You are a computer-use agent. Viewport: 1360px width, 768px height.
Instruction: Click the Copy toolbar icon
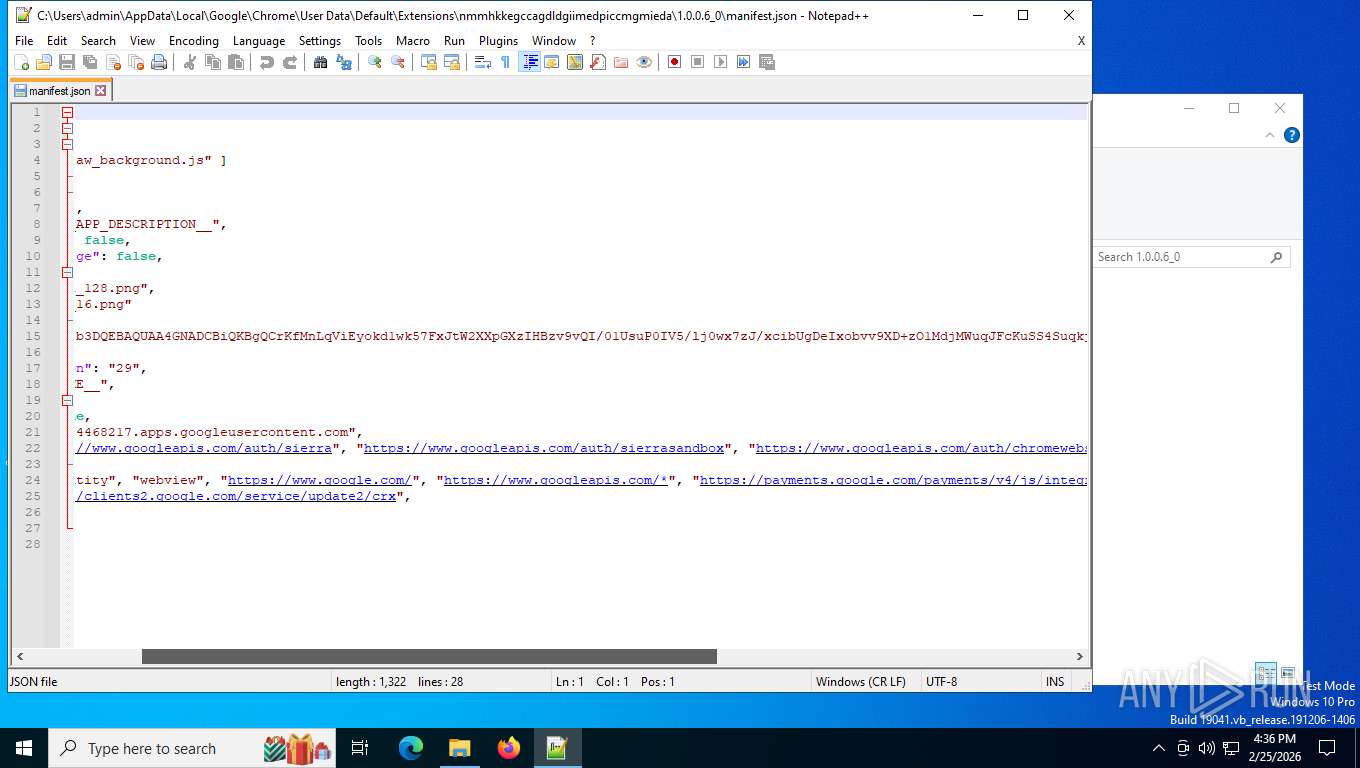212,62
